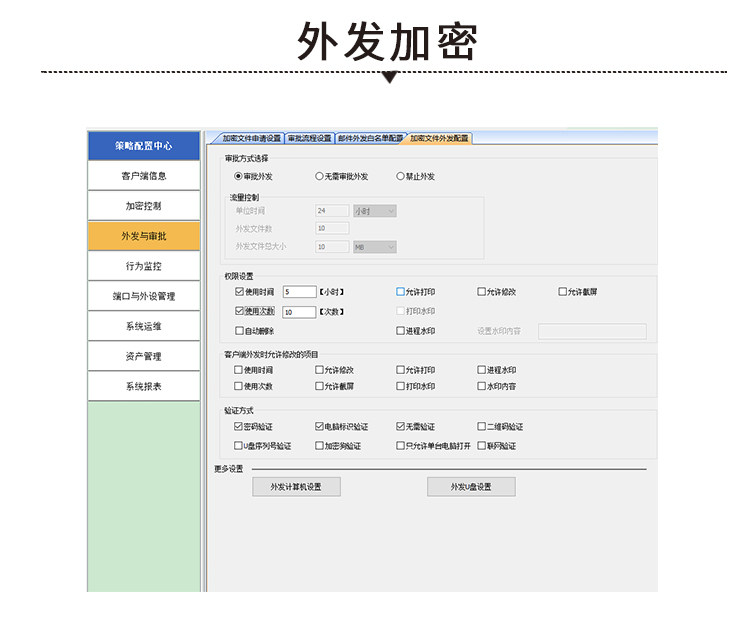
Task: Open the MB size unit dropdown
Action: click(375, 247)
